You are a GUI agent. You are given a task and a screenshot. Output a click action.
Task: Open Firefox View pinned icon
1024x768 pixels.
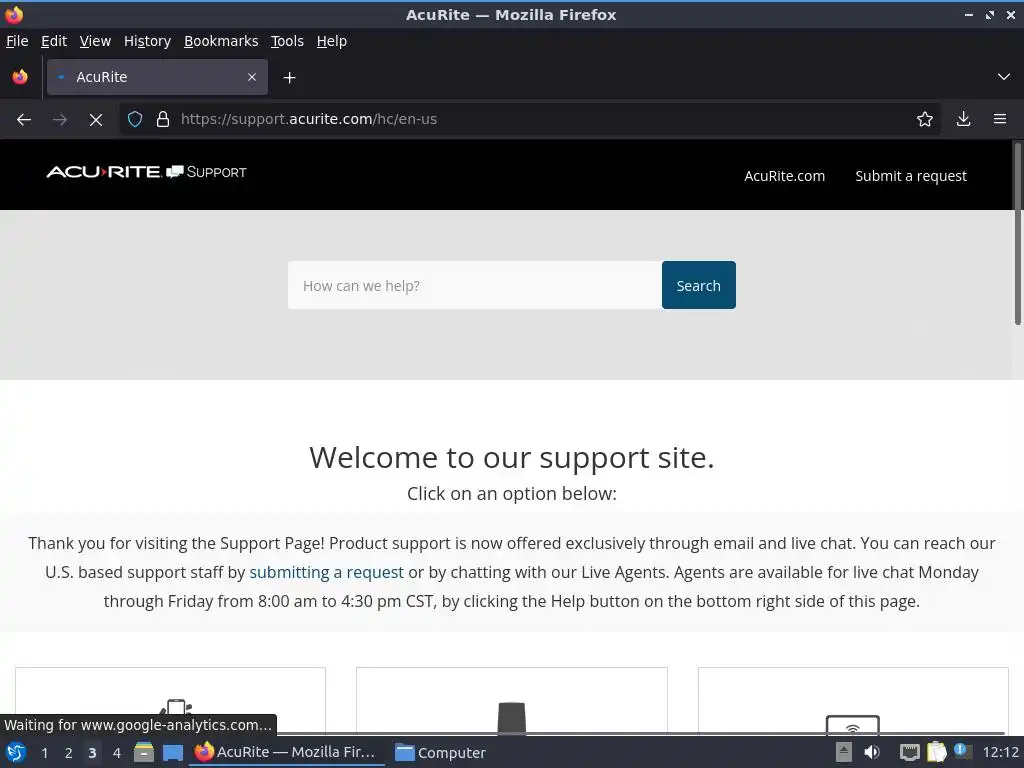20,77
